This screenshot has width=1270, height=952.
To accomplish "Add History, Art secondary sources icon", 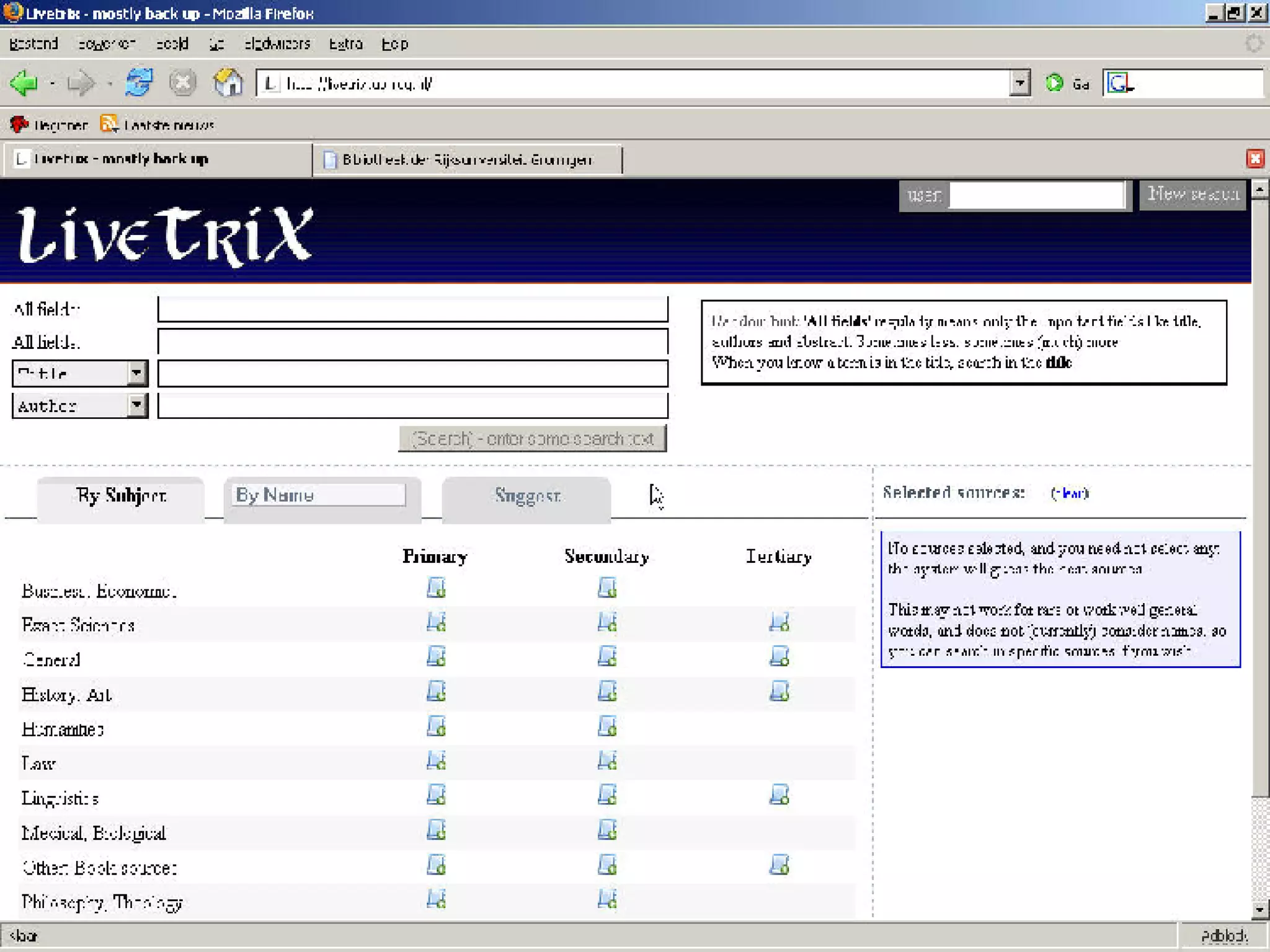I will tap(607, 691).
